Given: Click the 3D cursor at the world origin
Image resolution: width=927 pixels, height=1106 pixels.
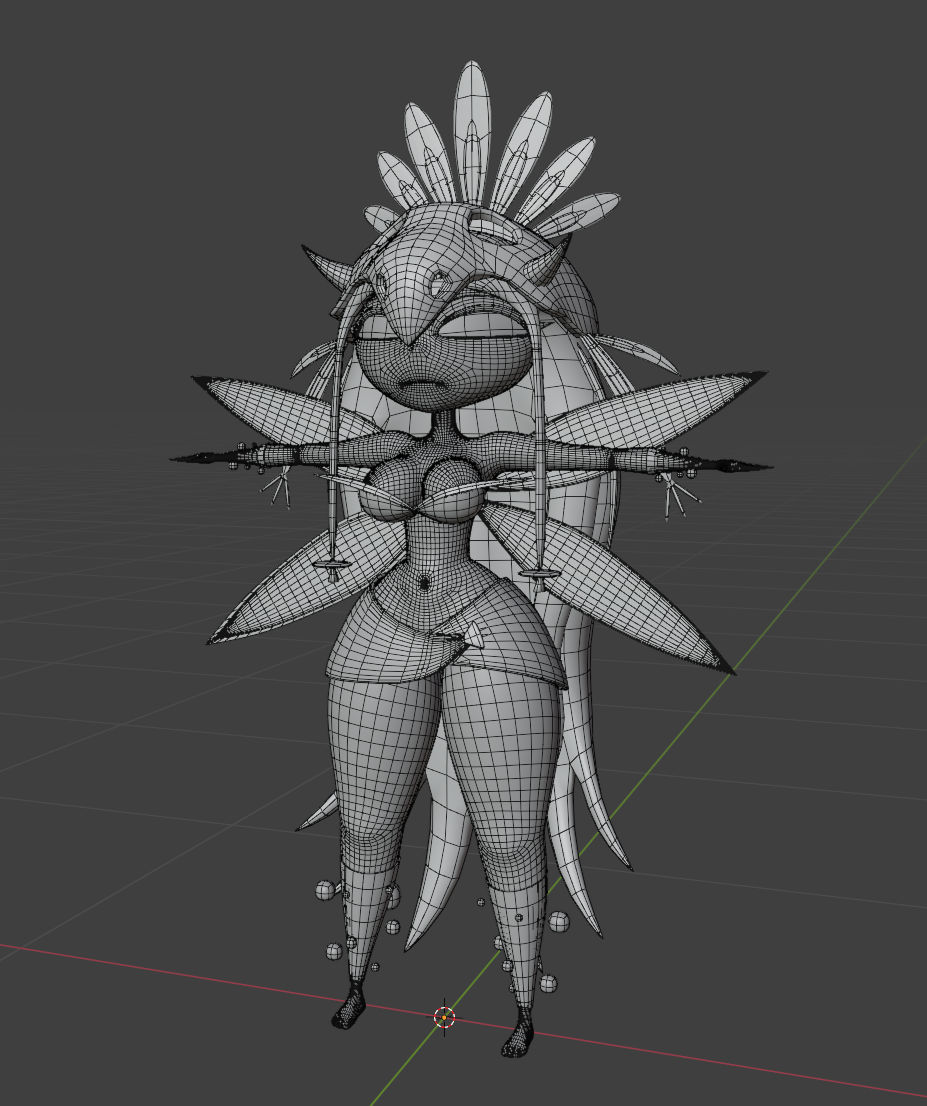Looking at the screenshot, I should 444,1017.
